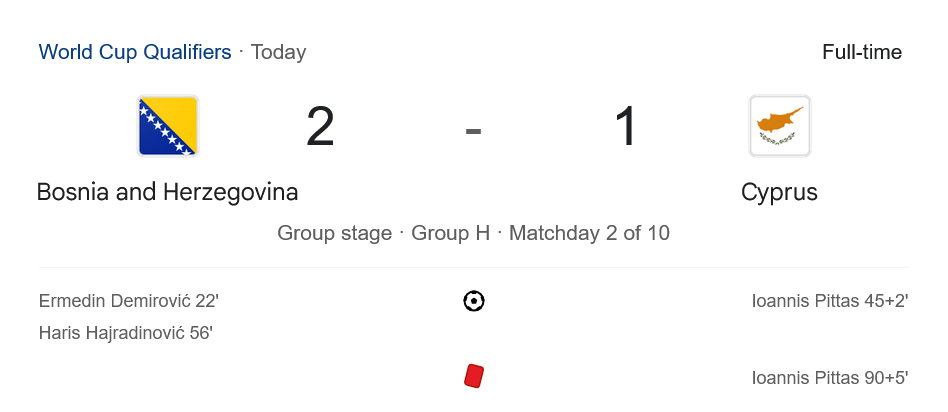Viewport: 948px width, 412px height.
Task: Select the Cyprus team name
Action: click(779, 192)
